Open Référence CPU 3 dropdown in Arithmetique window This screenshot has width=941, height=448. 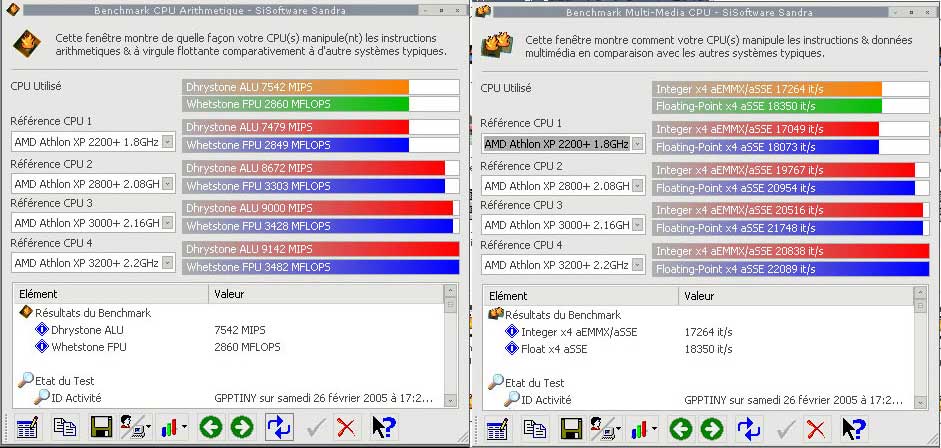point(168,223)
